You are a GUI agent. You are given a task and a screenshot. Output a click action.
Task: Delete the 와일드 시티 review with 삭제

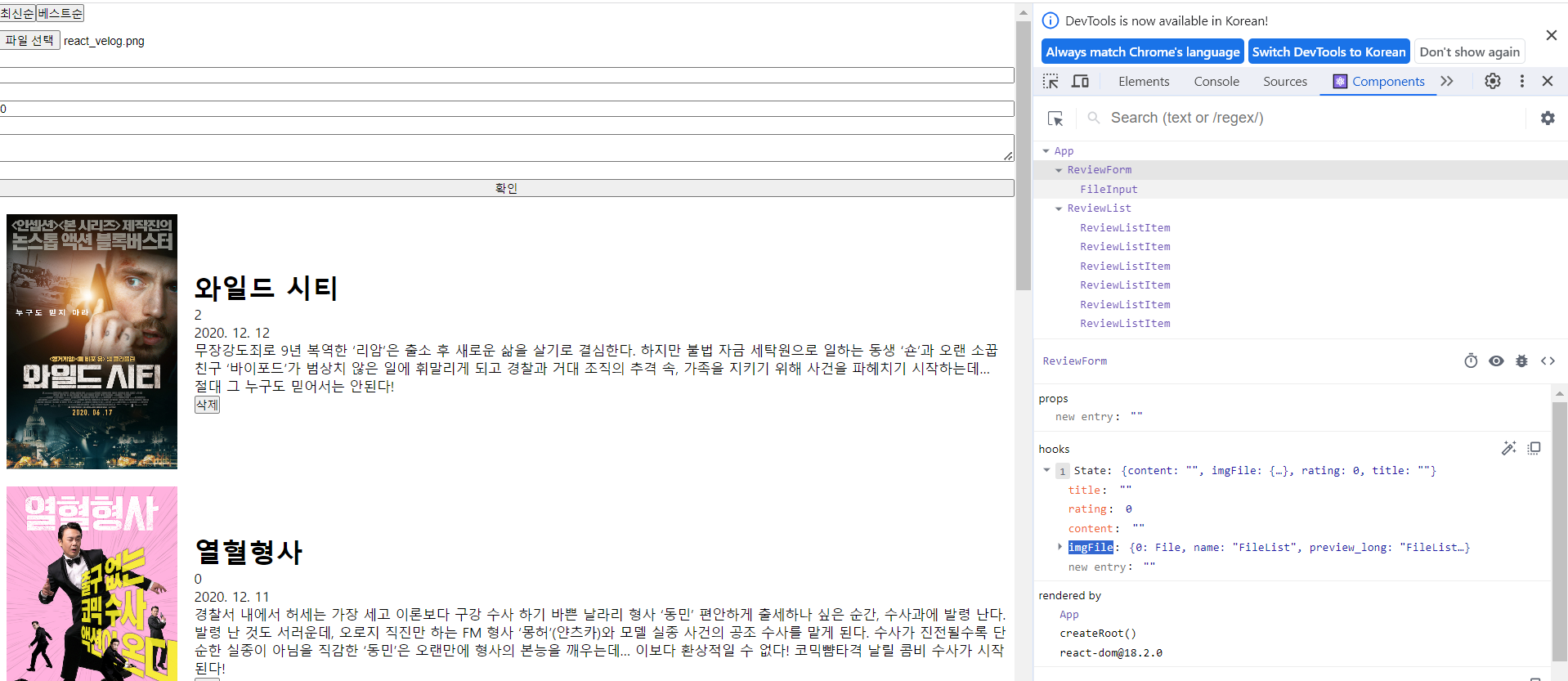click(207, 405)
